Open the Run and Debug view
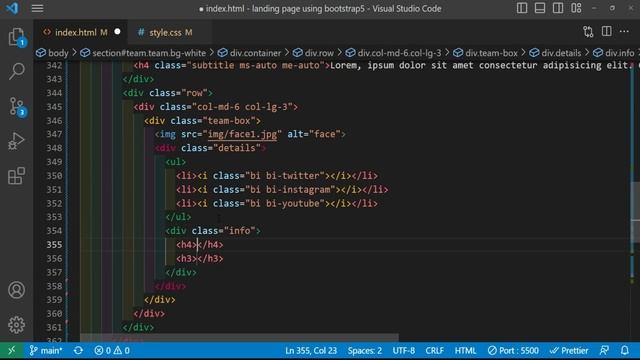 pyautogui.click(x=16, y=141)
